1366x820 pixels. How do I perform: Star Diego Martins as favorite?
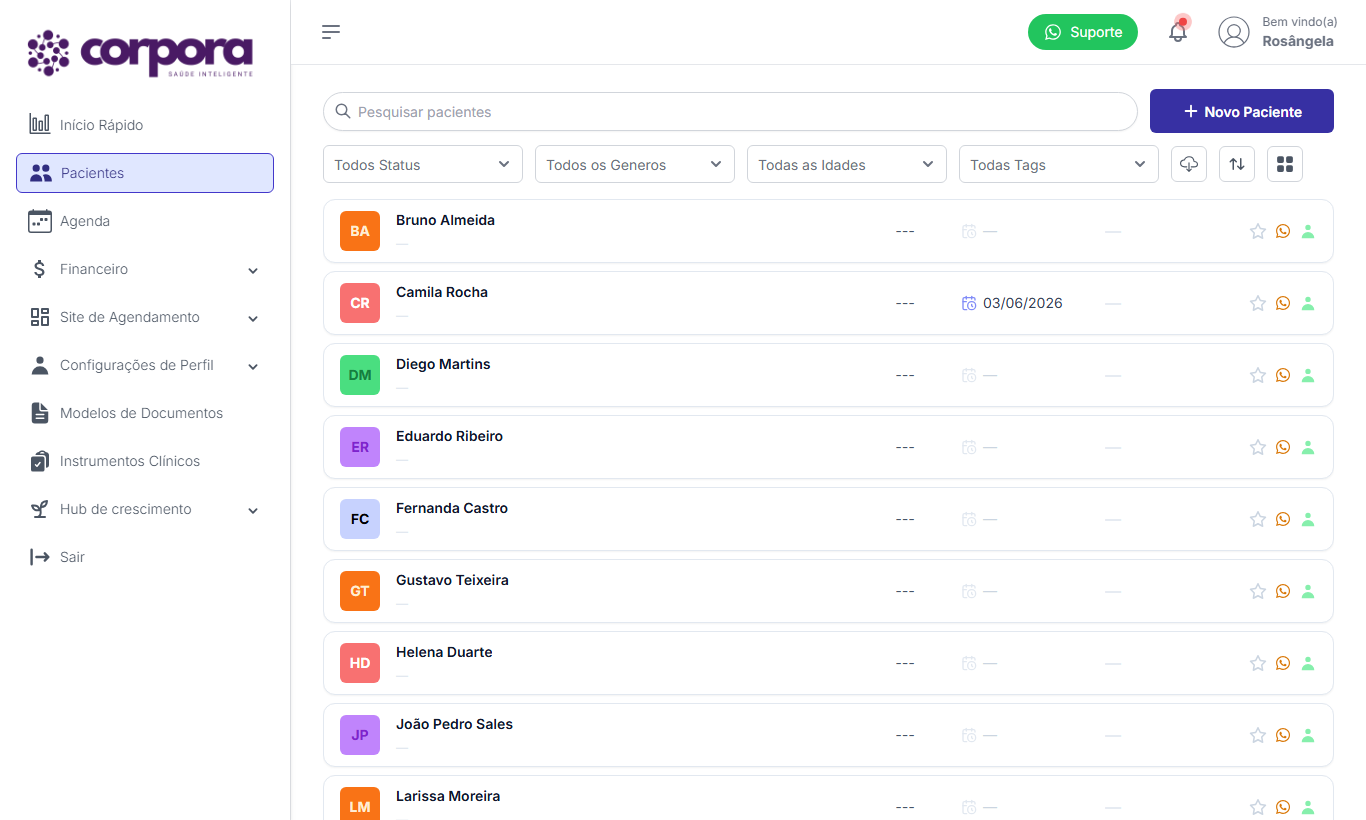tap(1258, 375)
